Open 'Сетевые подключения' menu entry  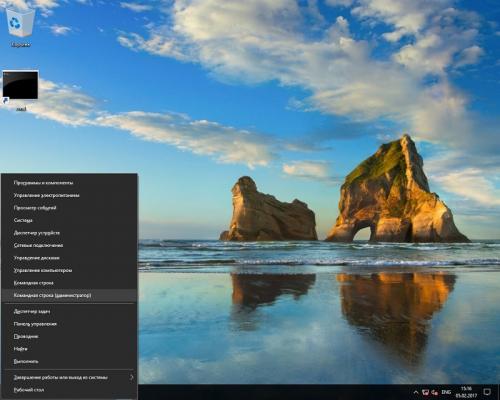tap(69, 245)
